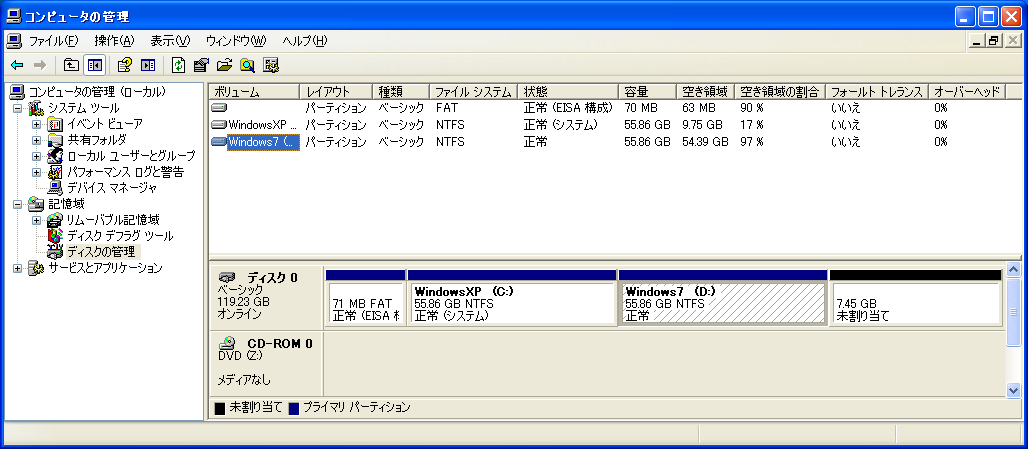Select デバイス マネージャ in tree
Image resolution: width=1028 pixels, height=449 pixels.
click(x=112, y=188)
